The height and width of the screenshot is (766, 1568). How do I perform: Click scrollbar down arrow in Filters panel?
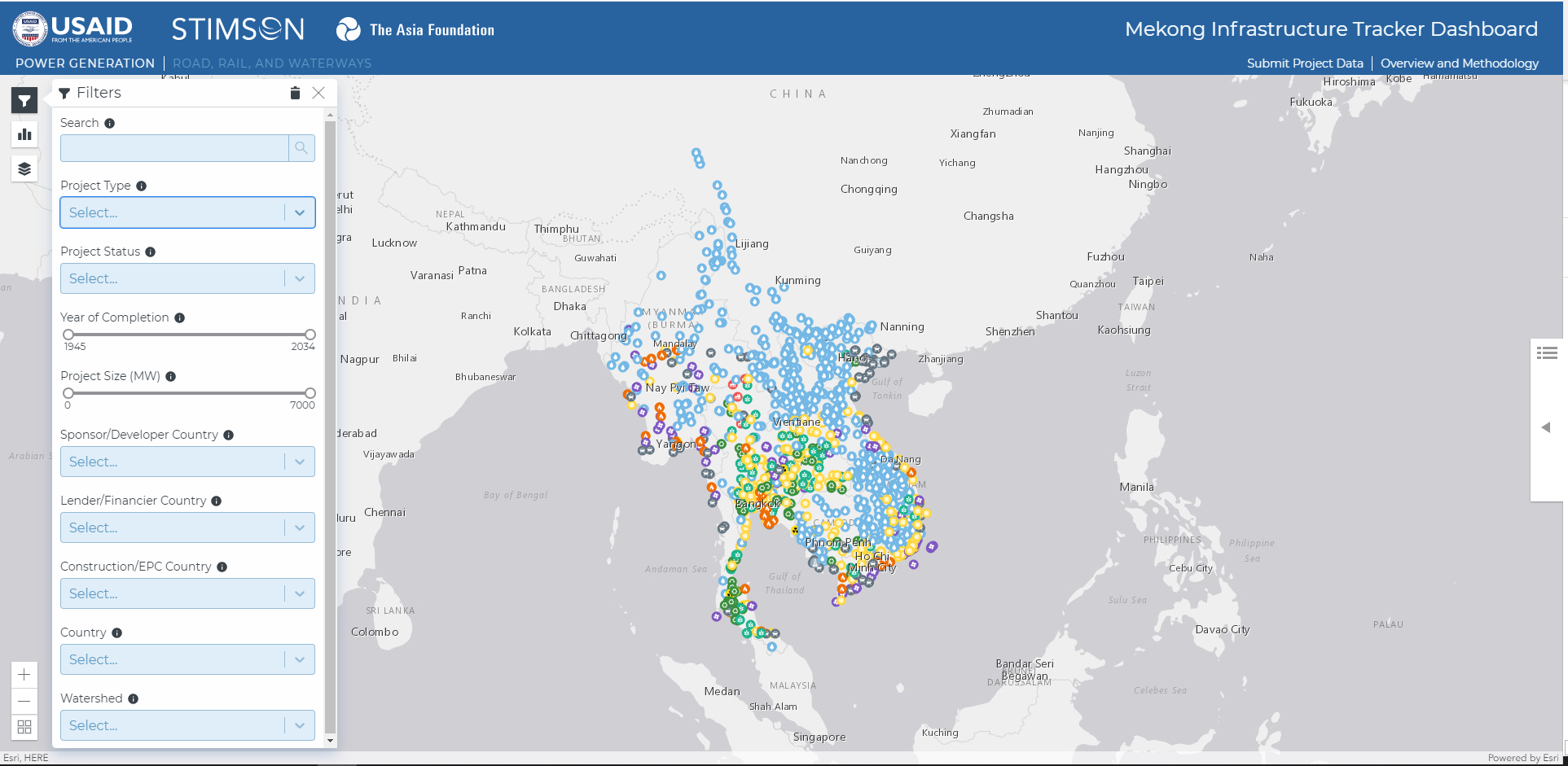330,741
